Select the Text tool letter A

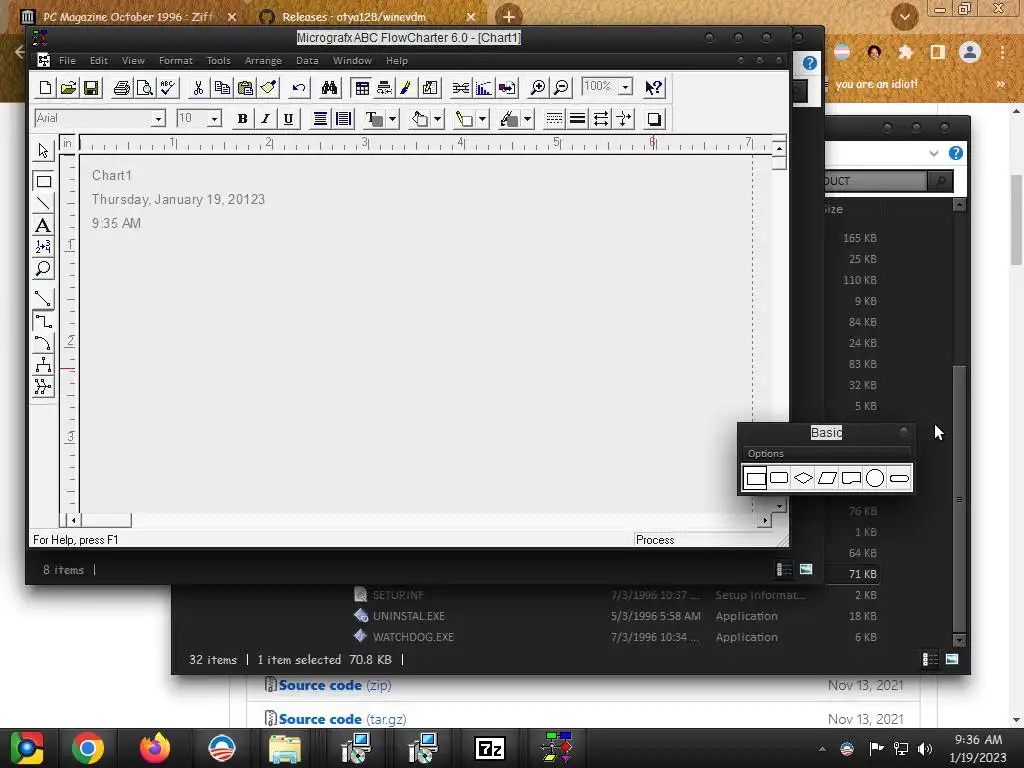43,225
